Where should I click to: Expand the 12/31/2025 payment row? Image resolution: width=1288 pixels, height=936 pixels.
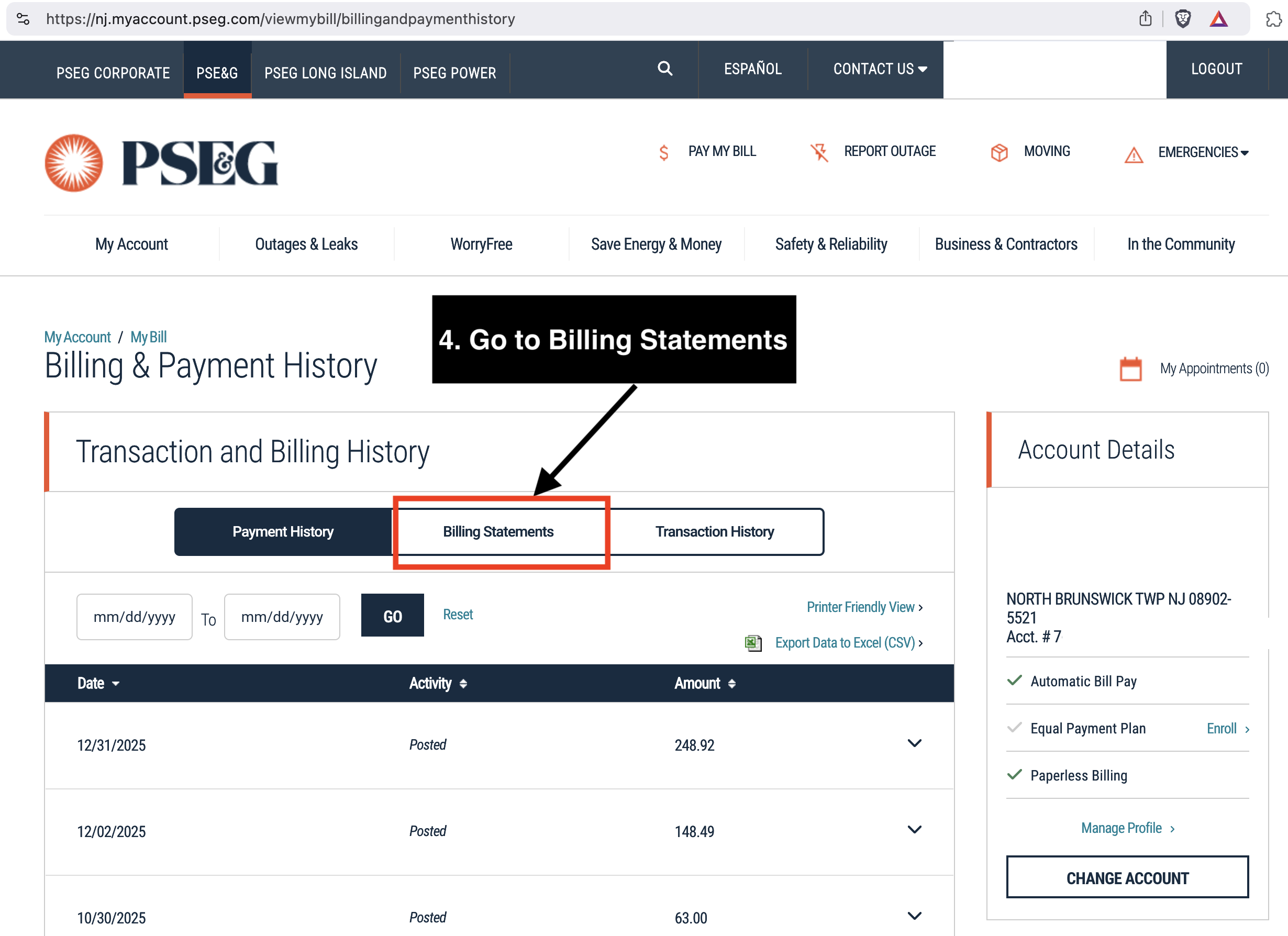(x=914, y=743)
